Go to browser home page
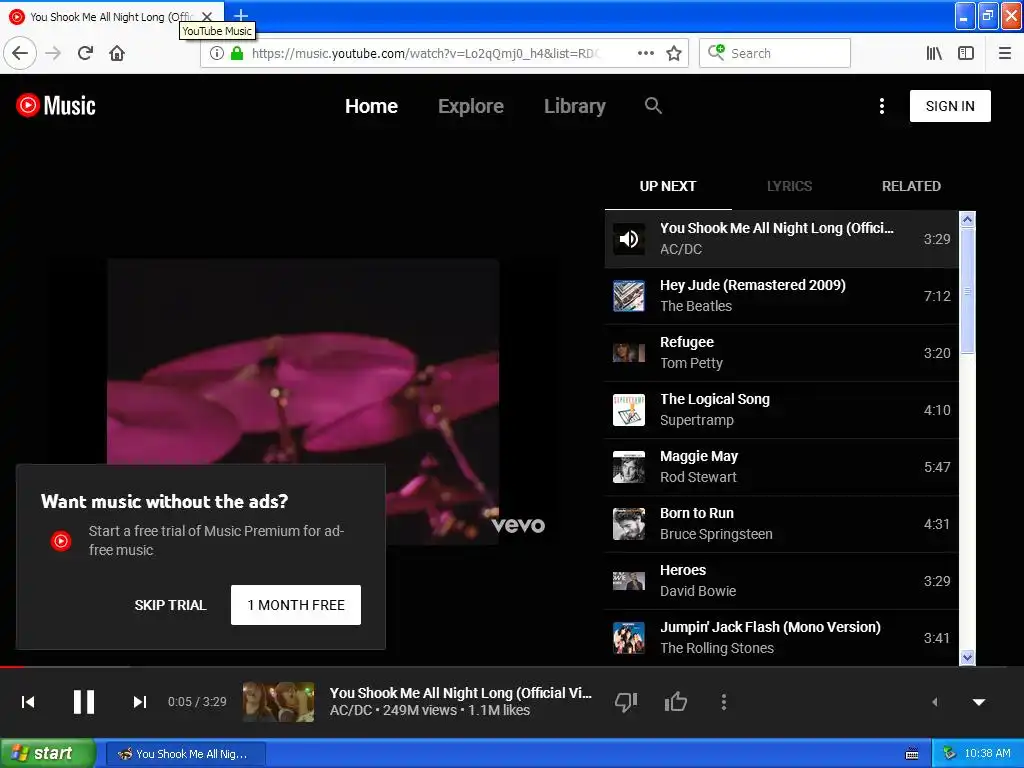 (117, 53)
